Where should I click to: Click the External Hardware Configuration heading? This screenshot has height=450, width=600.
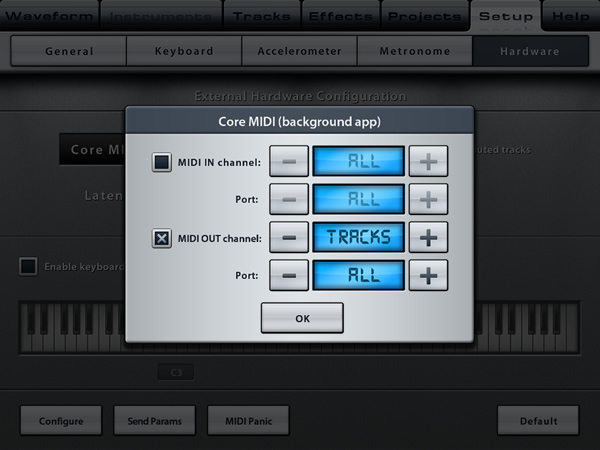click(x=300, y=96)
